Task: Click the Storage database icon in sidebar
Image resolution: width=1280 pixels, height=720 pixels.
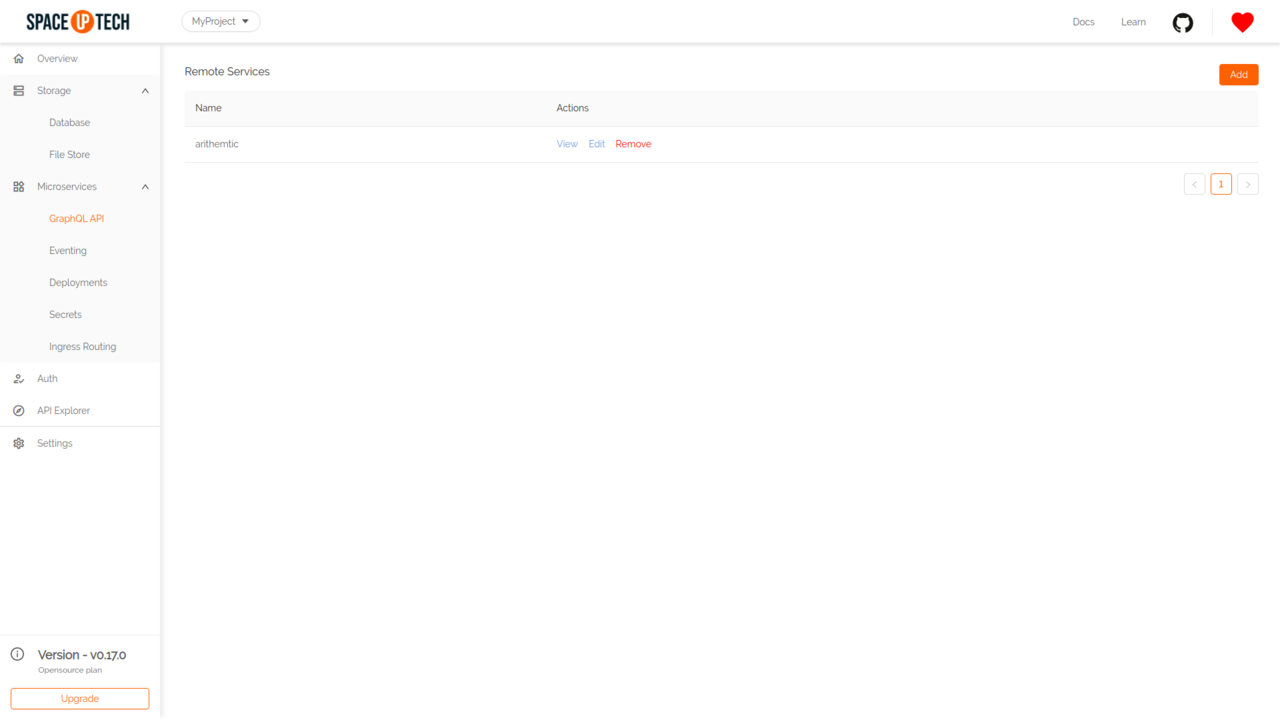Action: (18, 91)
